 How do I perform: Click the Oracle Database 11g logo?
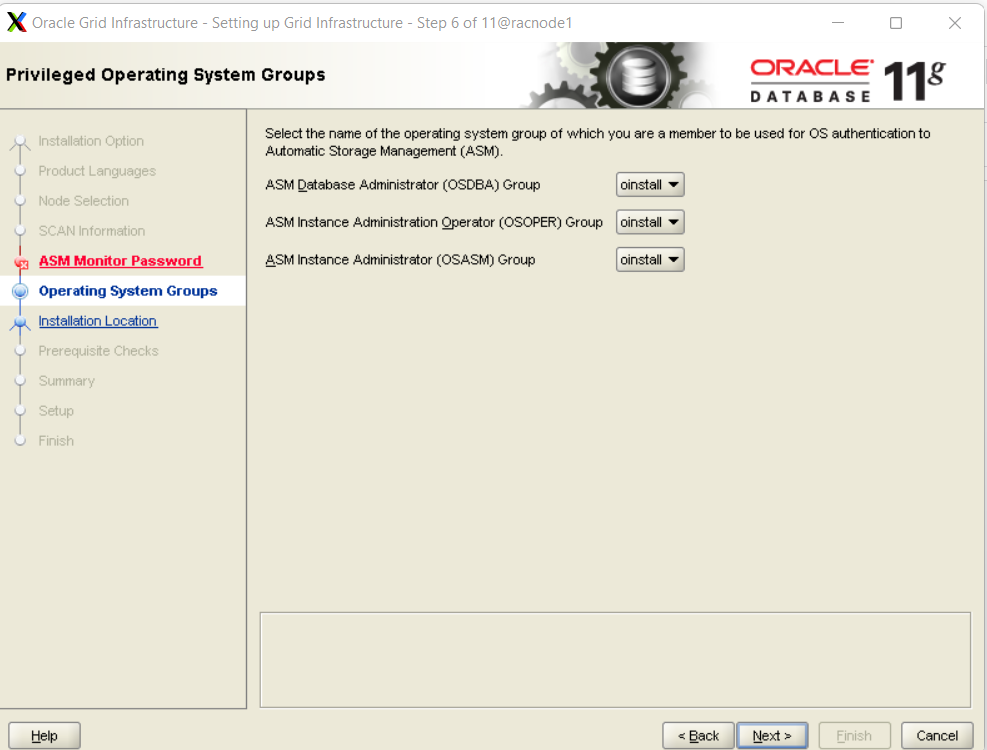click(x=847, y=80)
